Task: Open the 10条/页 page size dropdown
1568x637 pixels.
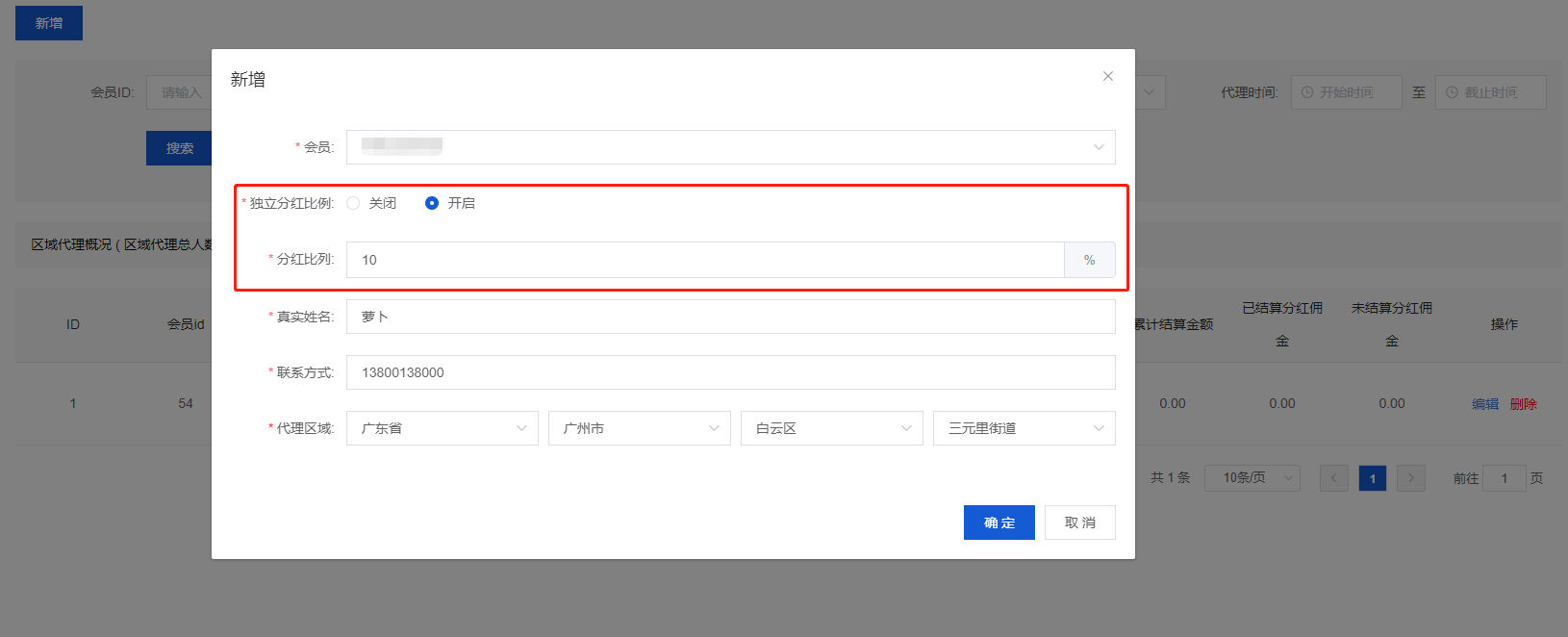Action: [1252, 478]
